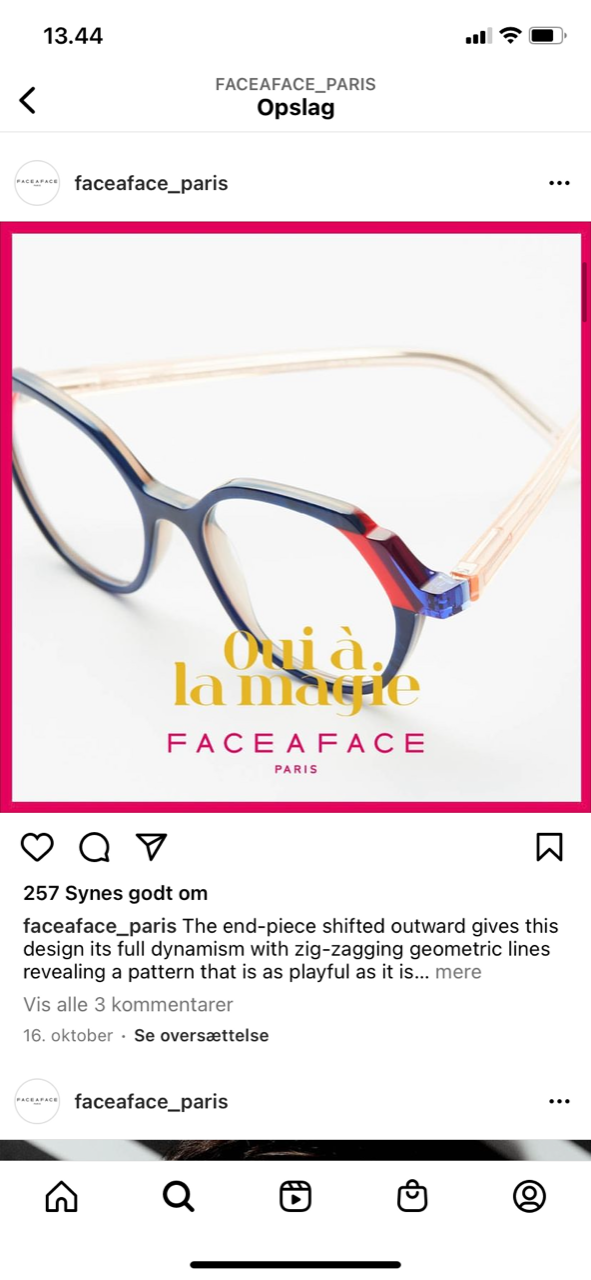Save the post with the bookmark icon
Image resolution: width=591 pixels, height=1280 pixels.
(549, 847)
